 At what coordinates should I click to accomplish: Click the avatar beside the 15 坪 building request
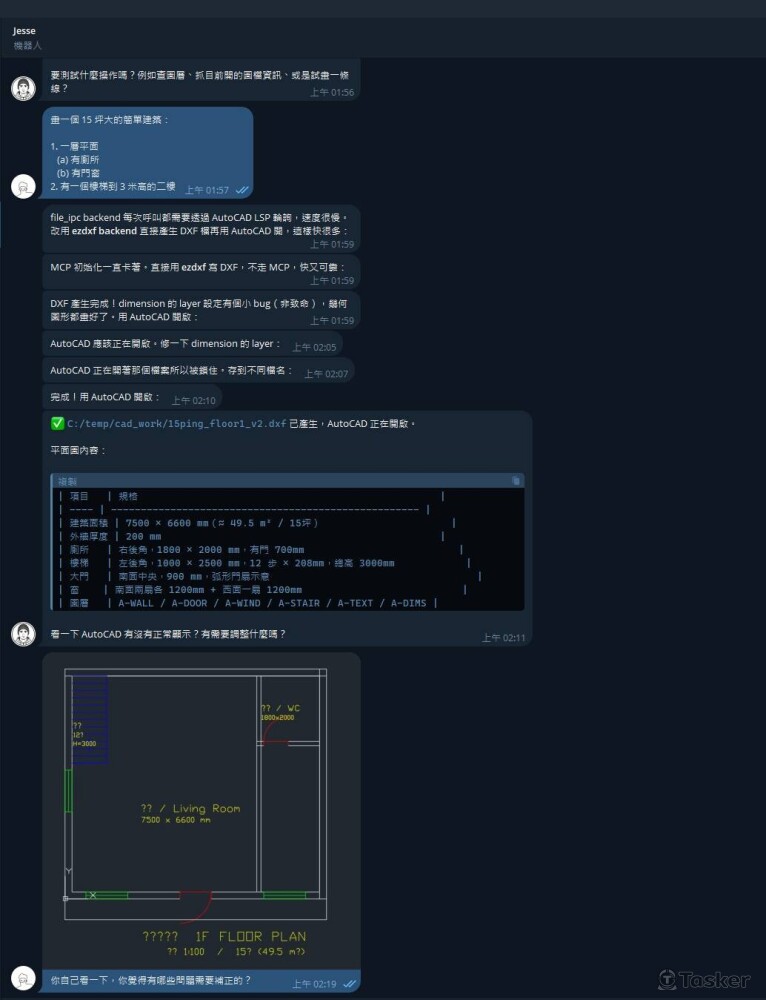tap(23, 186)
